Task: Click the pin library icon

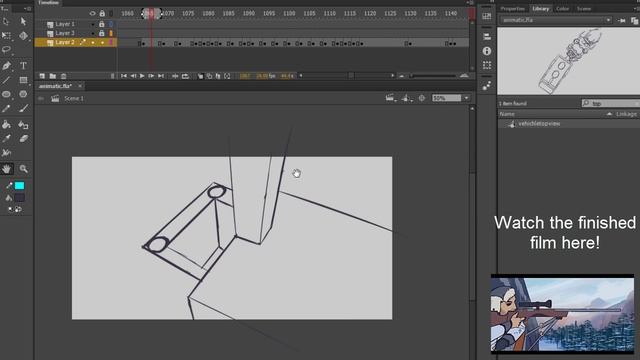Action: [621, 20]
